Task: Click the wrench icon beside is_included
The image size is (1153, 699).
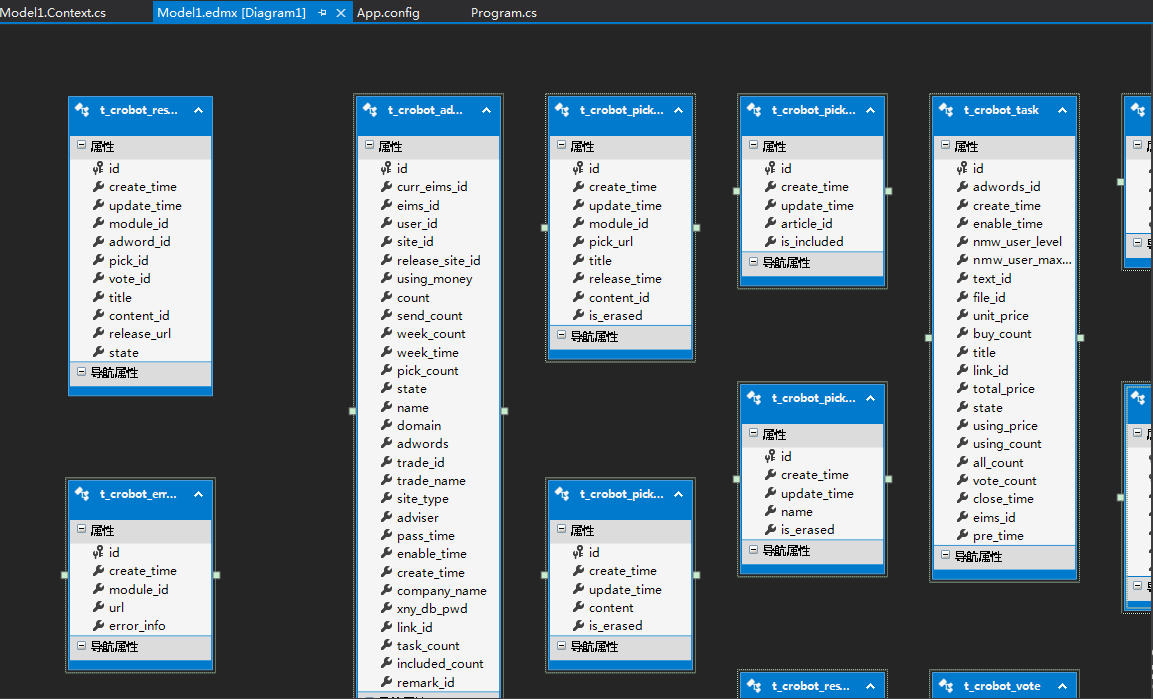Action: coord(770,242)
